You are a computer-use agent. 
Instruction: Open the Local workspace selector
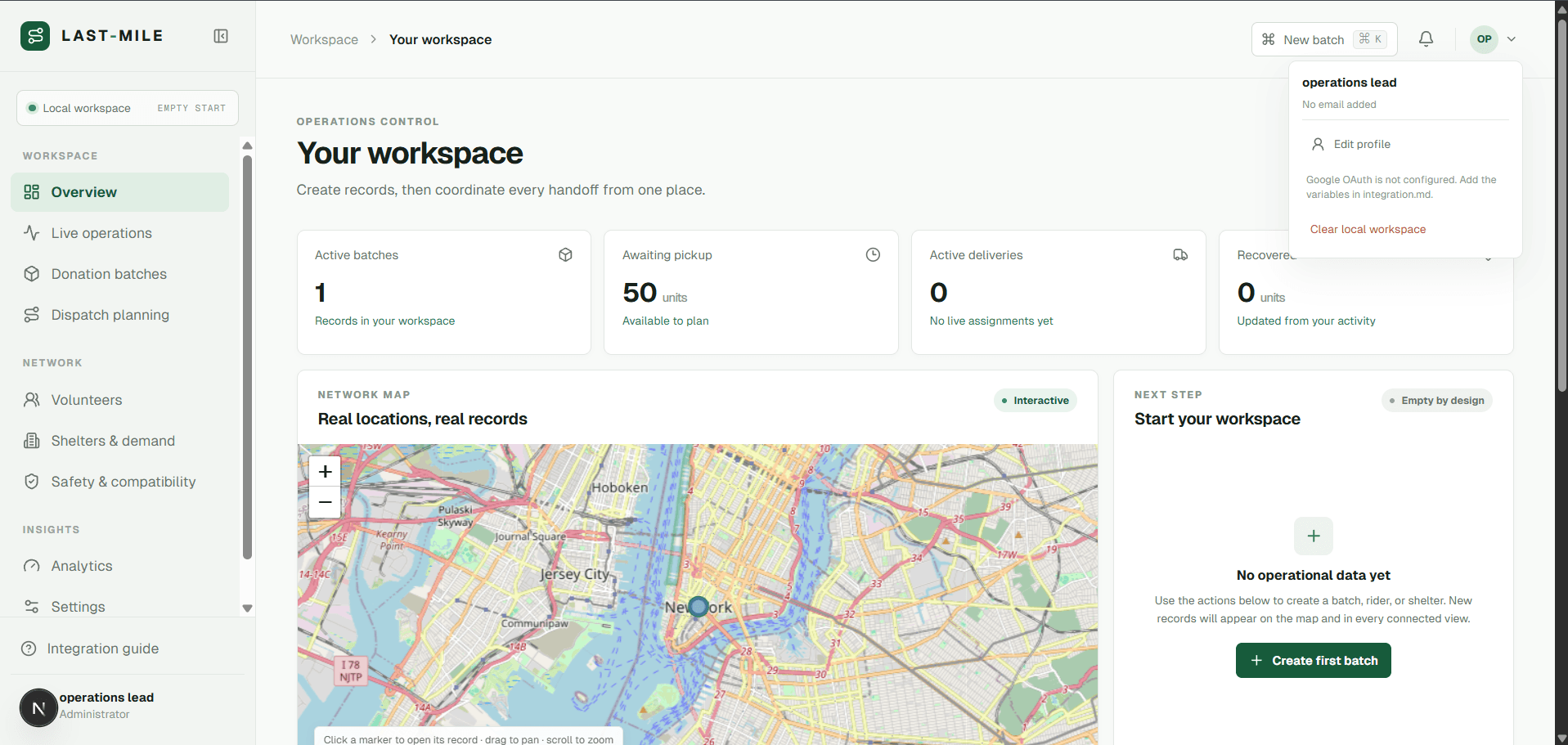coord(128,108)
